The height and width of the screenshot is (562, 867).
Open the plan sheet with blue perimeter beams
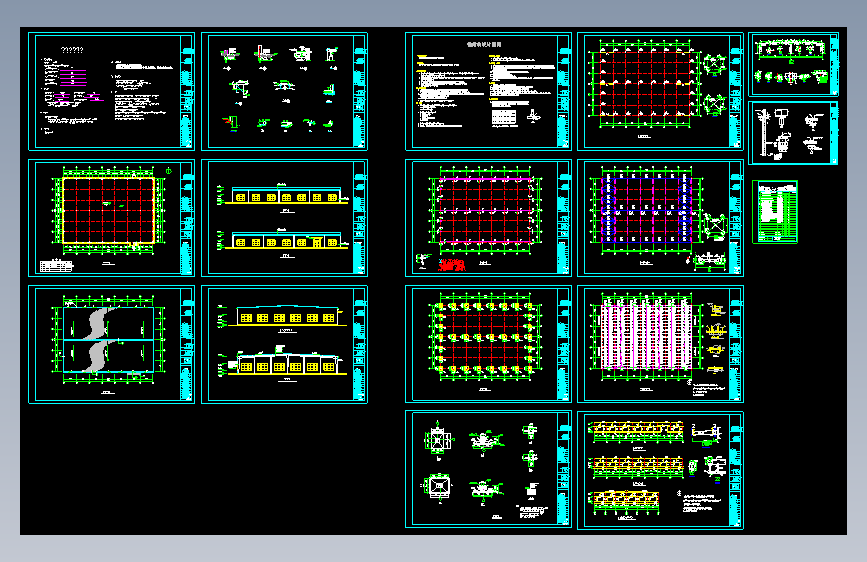pos(660,218)
